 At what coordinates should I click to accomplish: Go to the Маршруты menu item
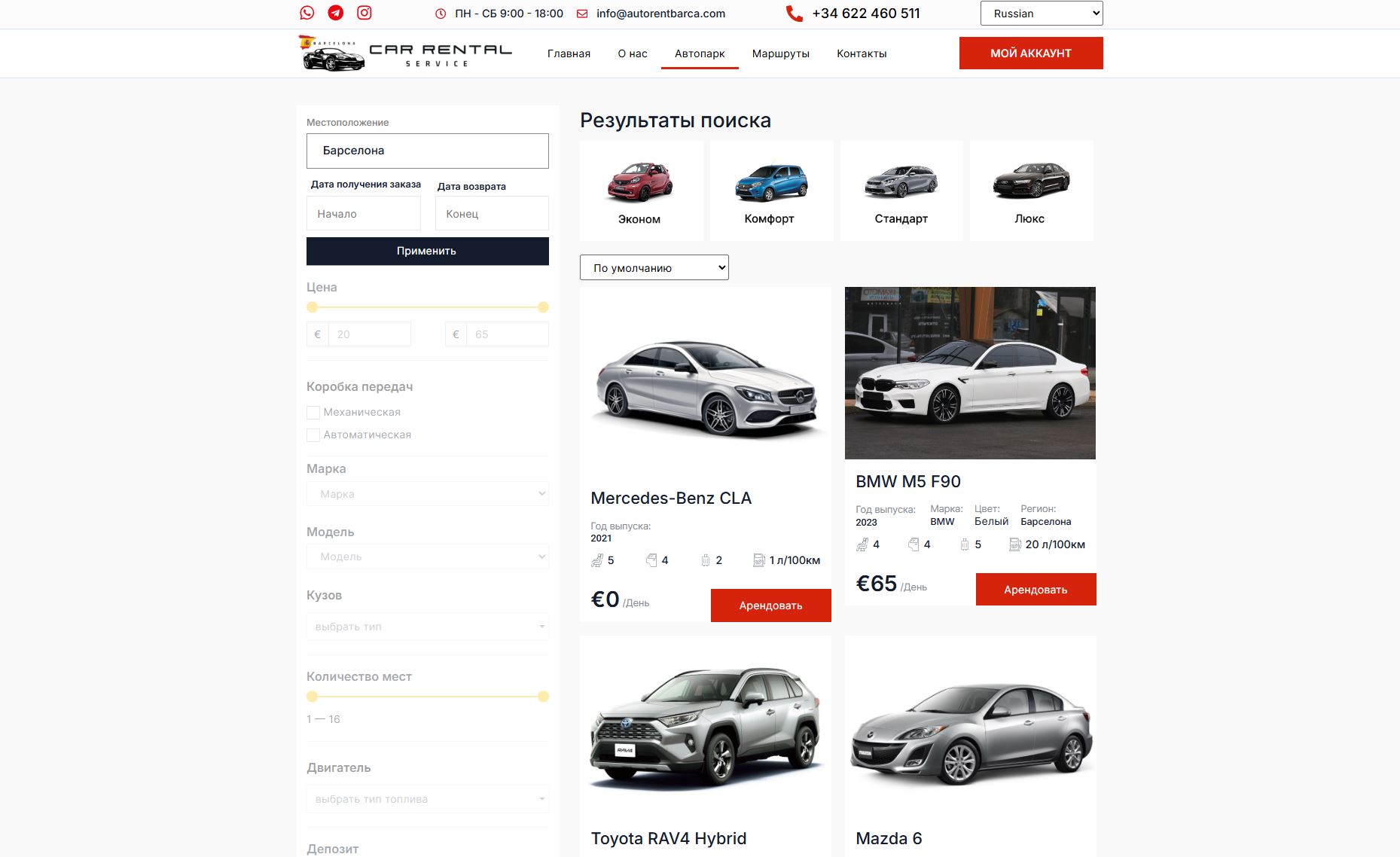781,53
